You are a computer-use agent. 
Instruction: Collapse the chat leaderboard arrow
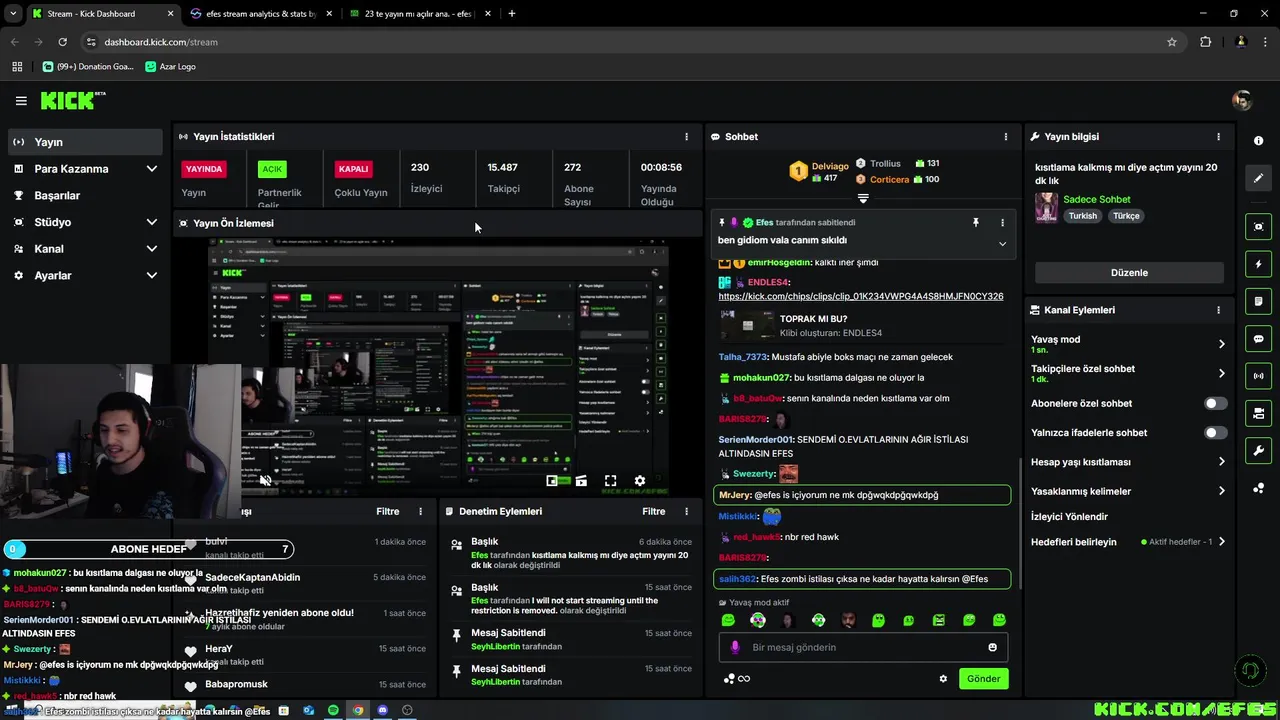863,198
